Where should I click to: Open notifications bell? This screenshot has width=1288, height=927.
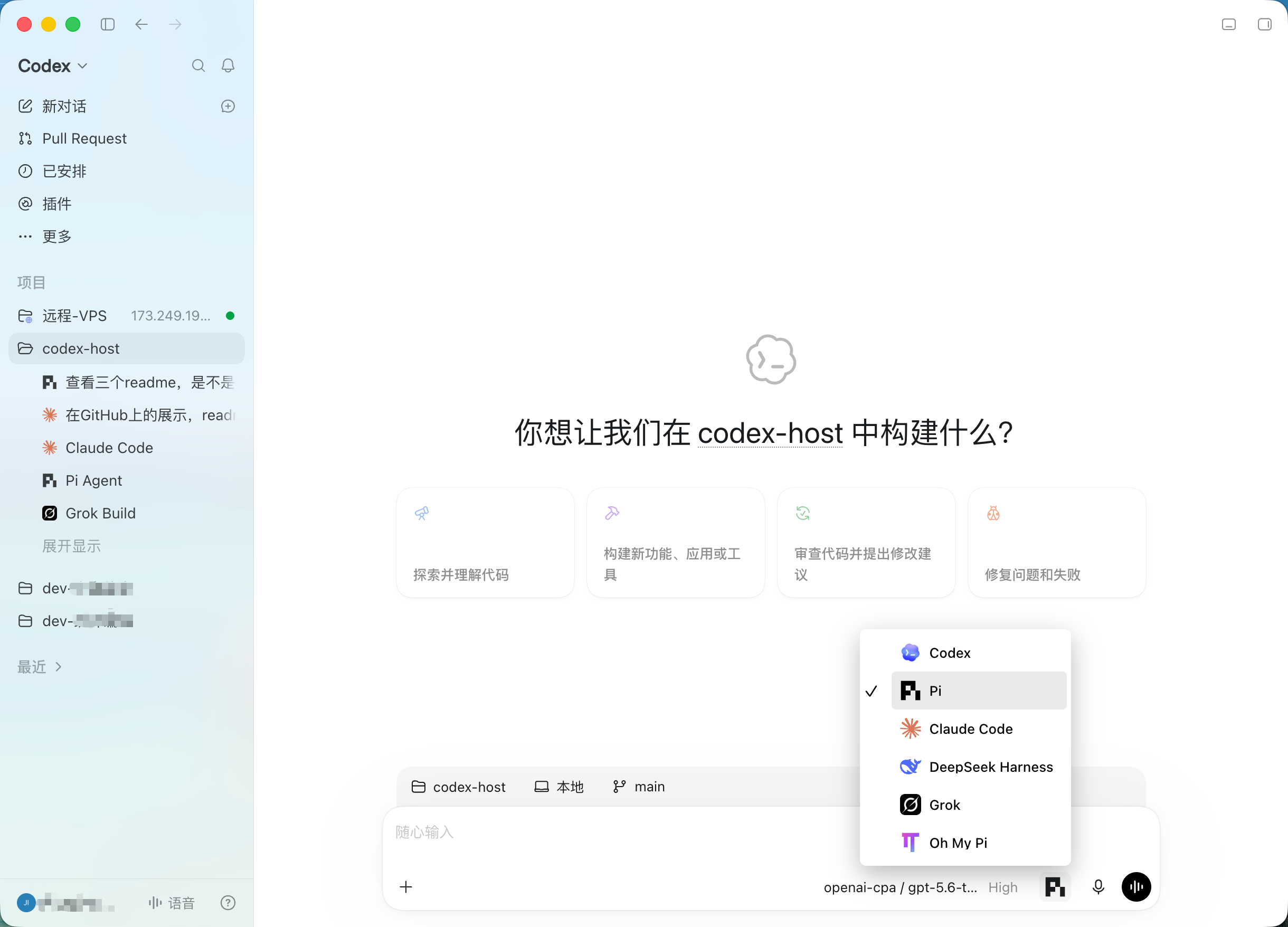(228, 66)
